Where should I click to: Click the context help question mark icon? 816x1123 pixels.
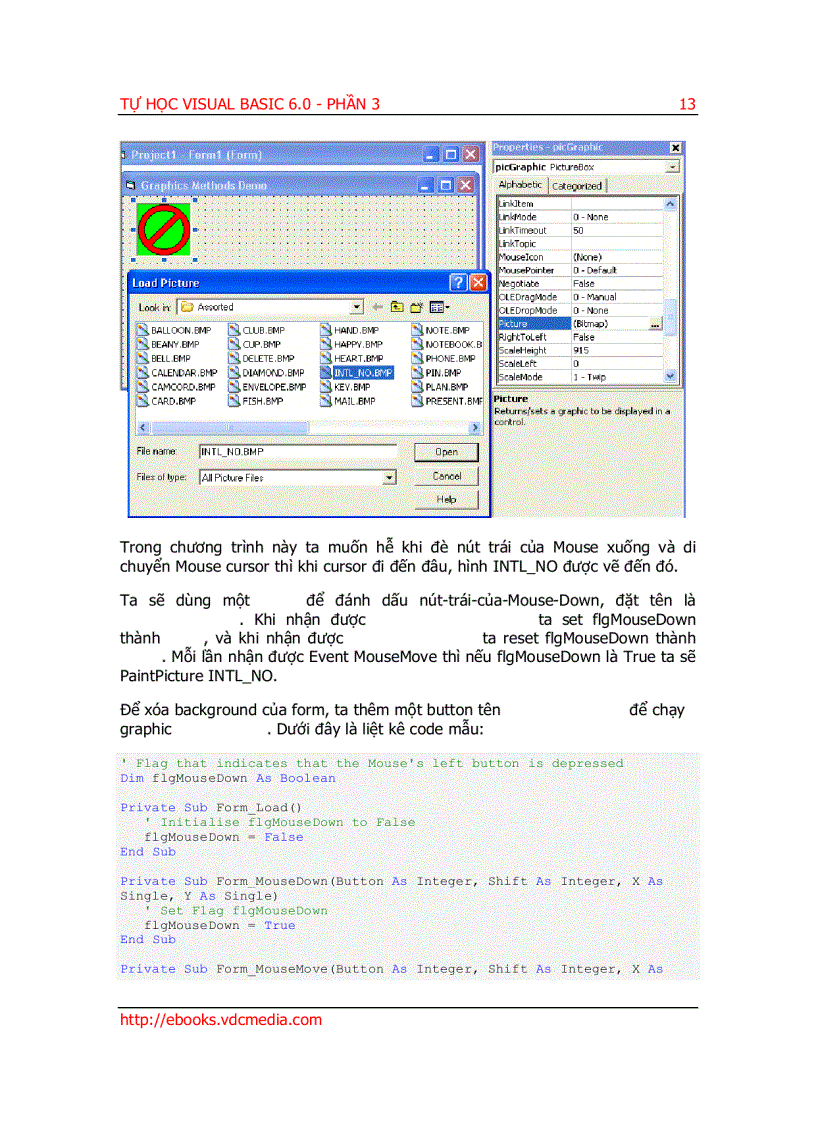[458, 283]
